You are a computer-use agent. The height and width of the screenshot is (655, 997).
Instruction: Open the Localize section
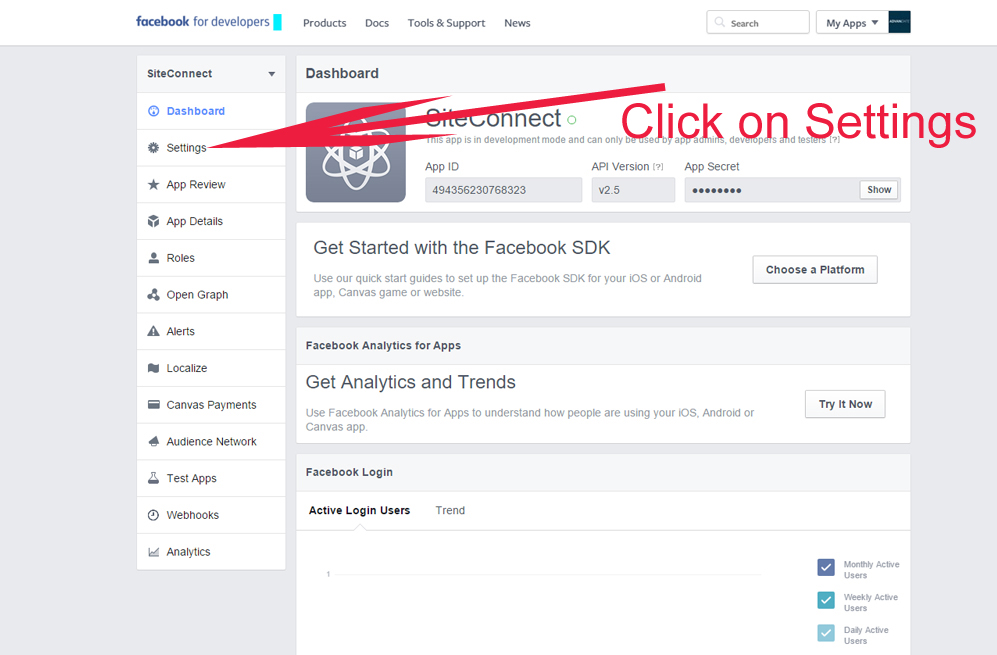click(x=211, y=368)
